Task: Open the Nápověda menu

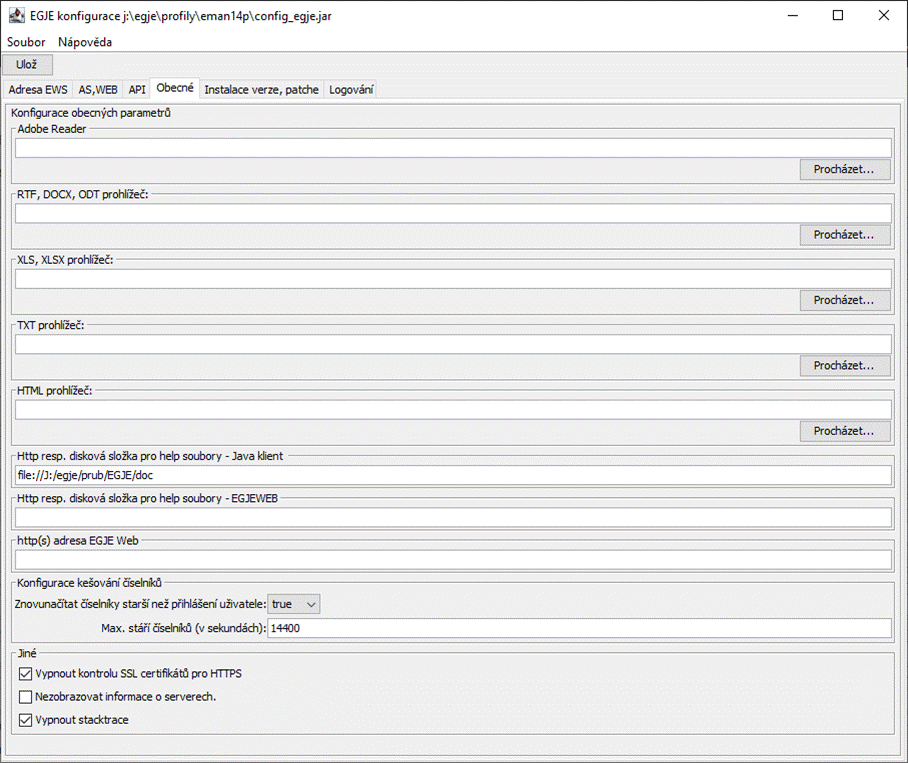Action: 85,42
